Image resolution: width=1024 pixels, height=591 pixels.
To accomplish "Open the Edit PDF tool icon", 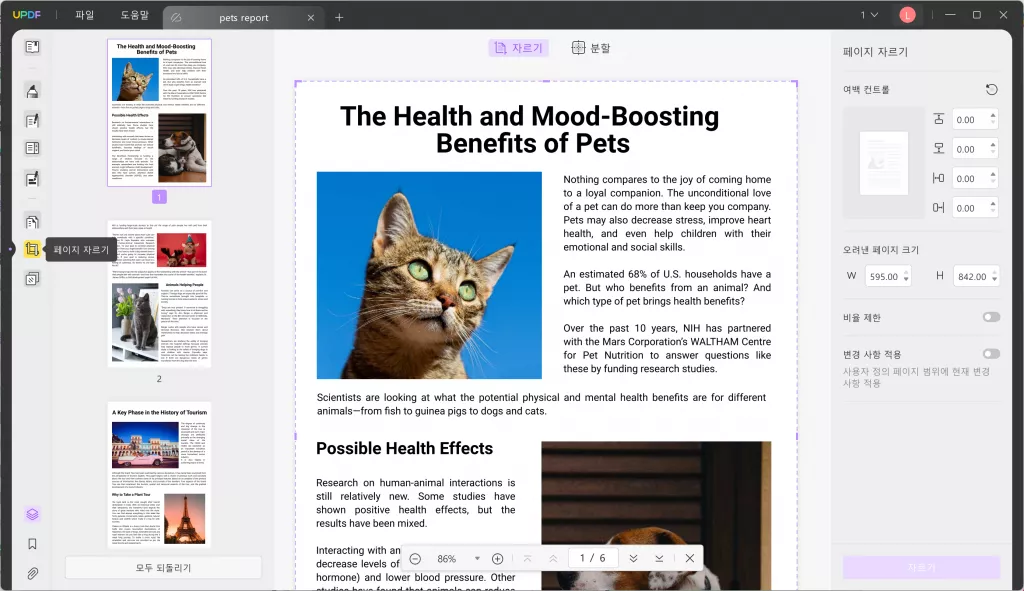I will (32, 120).
